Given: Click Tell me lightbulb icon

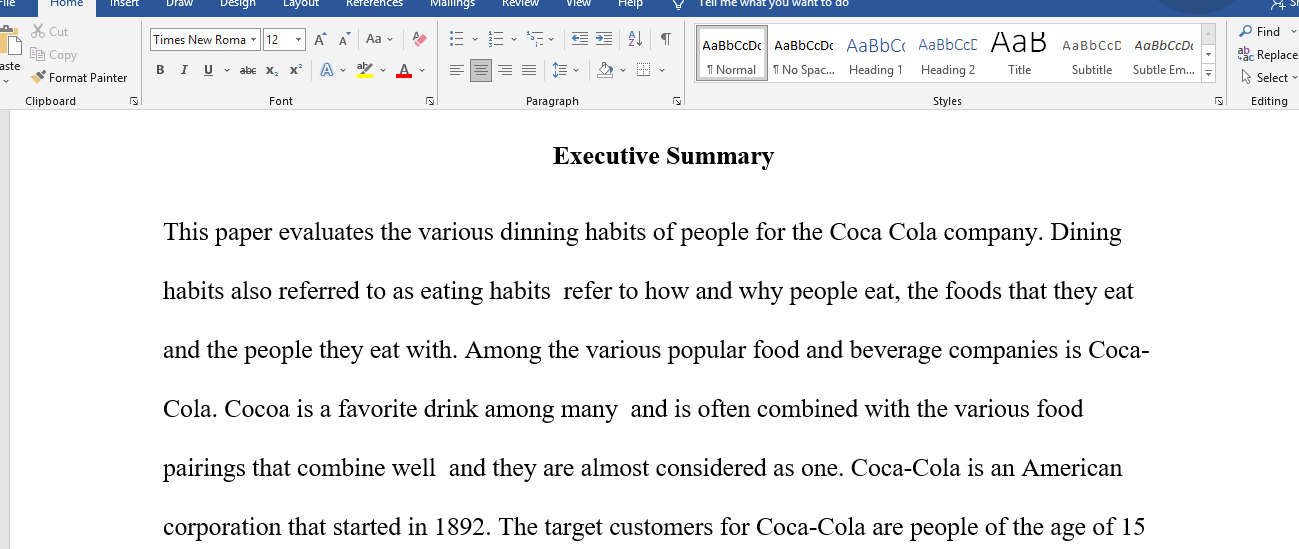Looking at the screenshot, I should 679,4.
